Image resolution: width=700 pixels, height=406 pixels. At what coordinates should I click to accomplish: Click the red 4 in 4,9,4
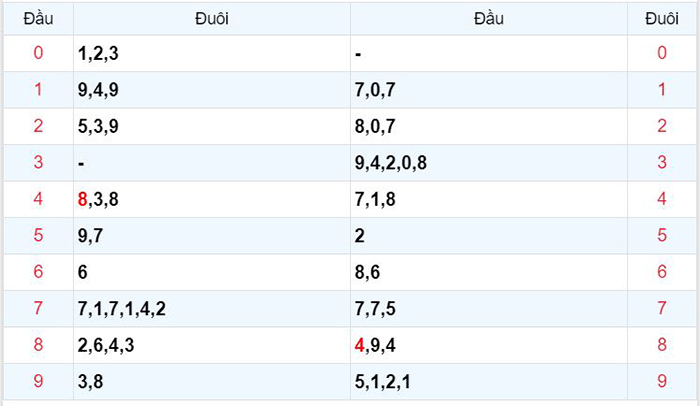(359, 345)
